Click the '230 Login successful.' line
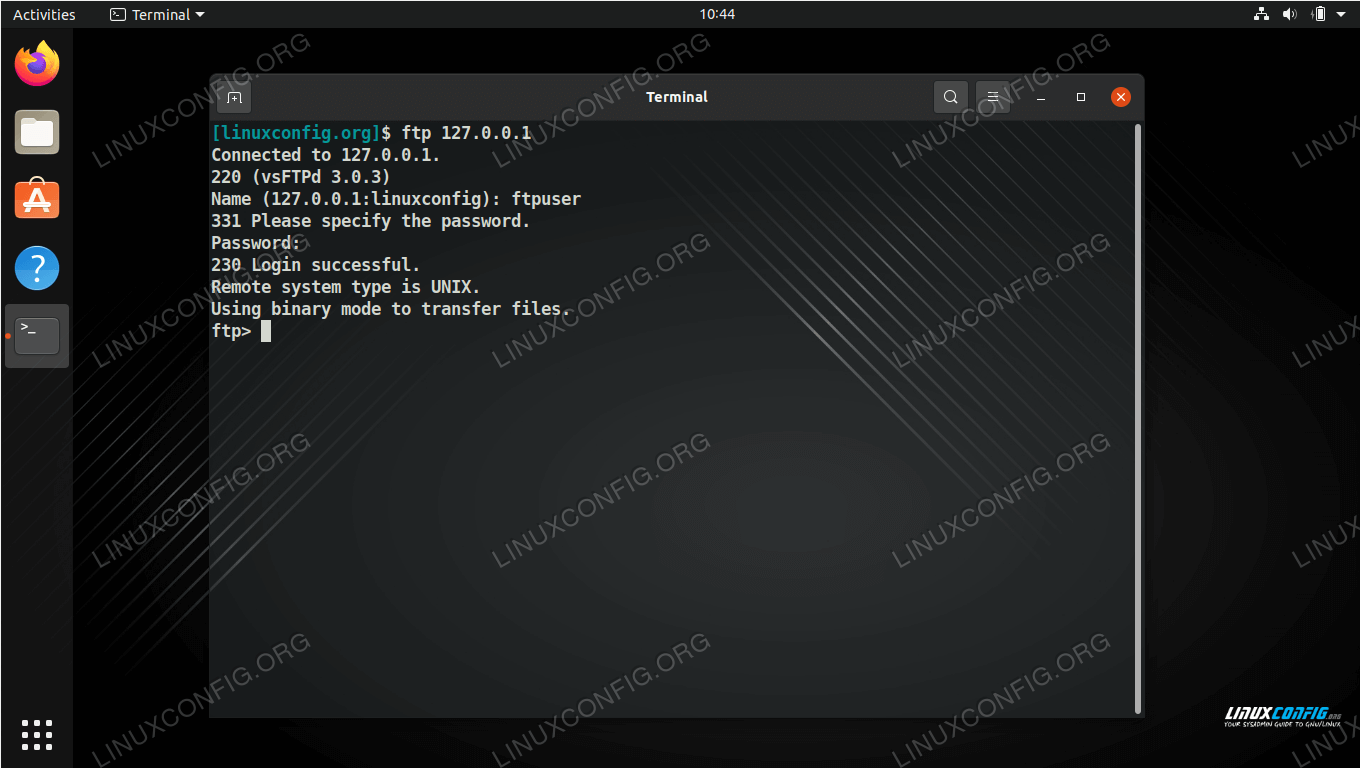This screenshot has width=1360, height=768. [316, 265]
